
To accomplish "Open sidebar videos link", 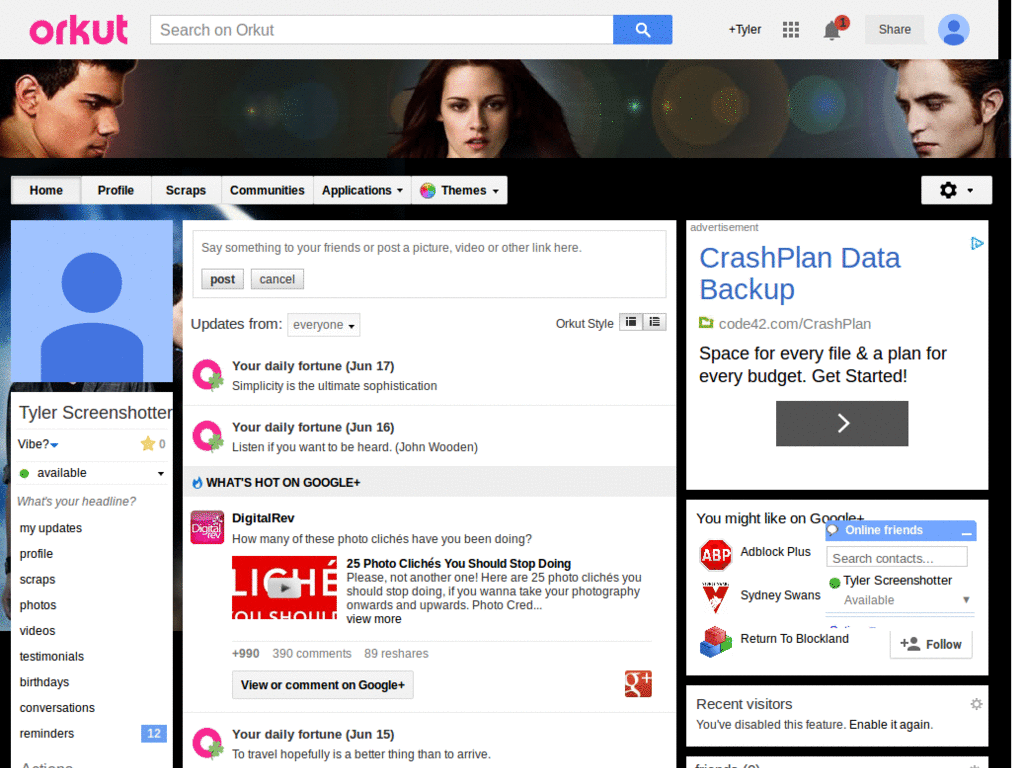I will (37, 631).
